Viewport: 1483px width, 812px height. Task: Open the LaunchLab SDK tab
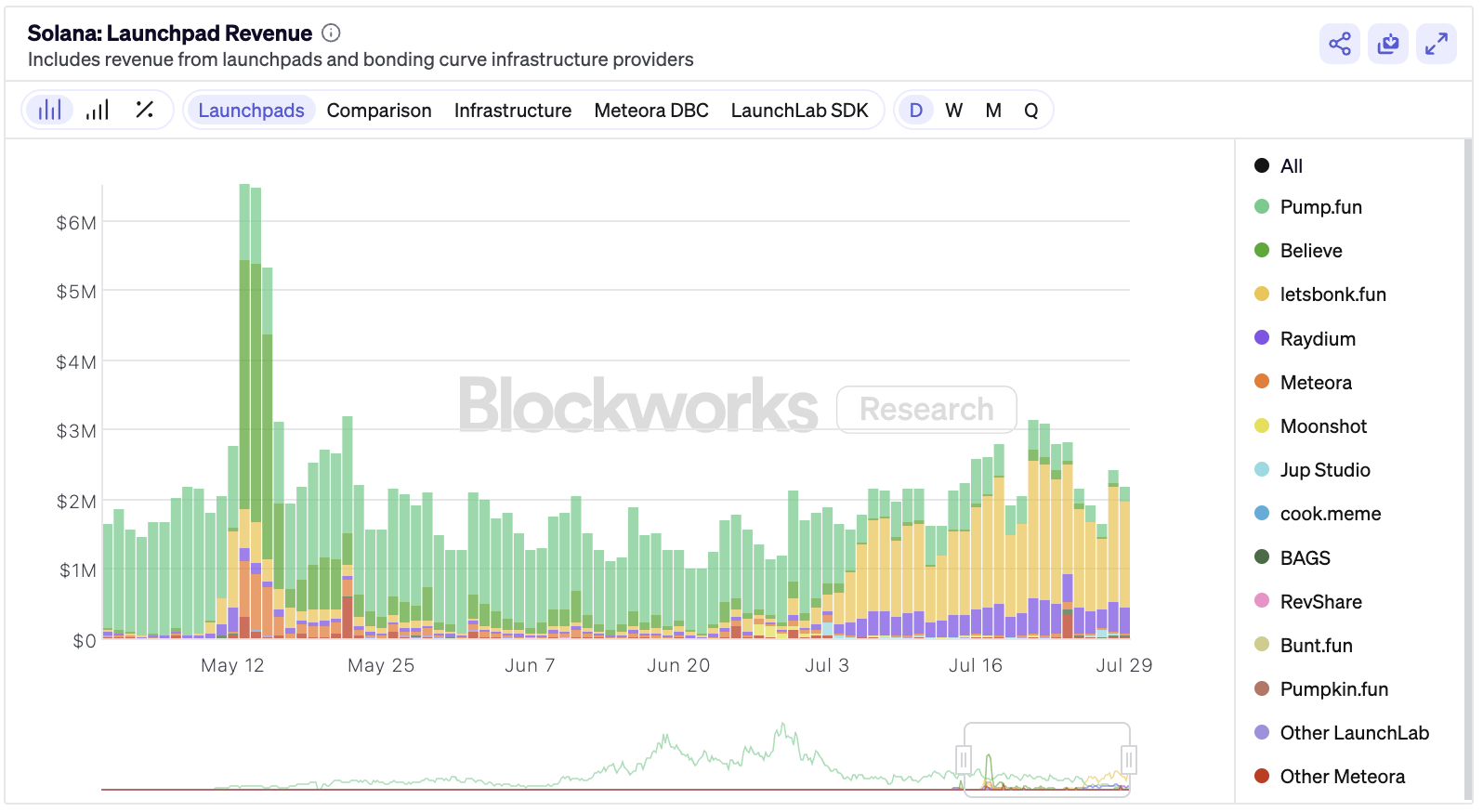(799, 111)
